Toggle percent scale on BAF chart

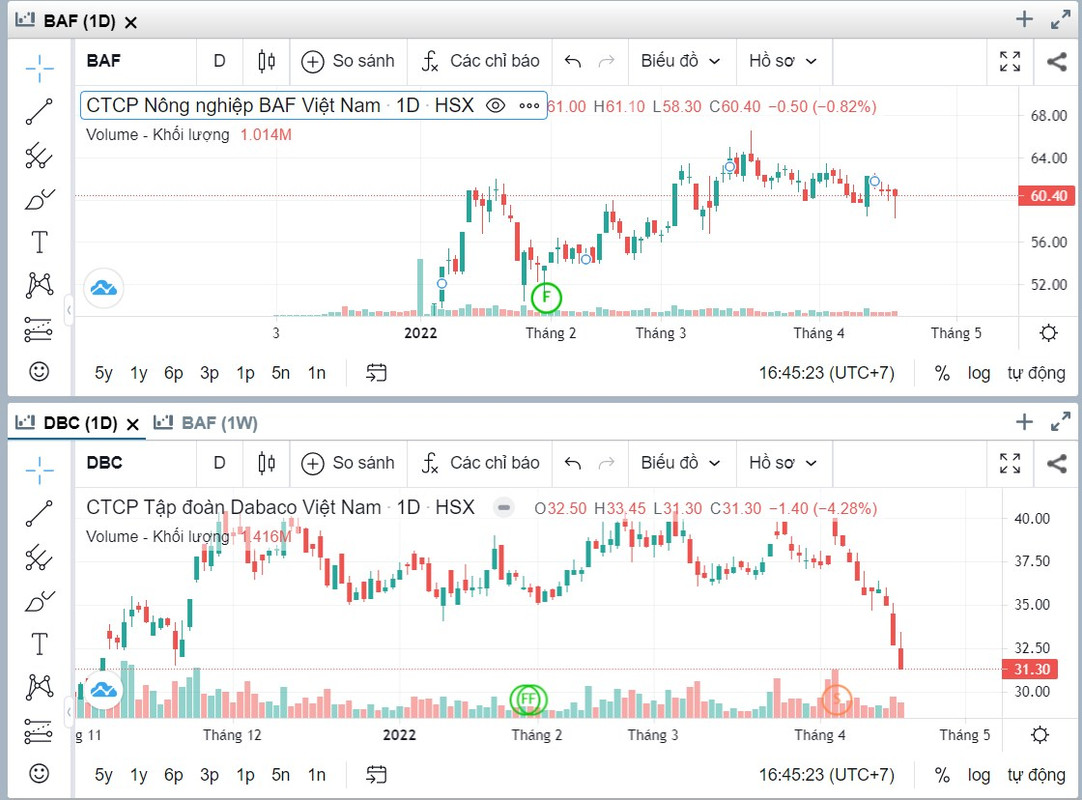[942, 373]
